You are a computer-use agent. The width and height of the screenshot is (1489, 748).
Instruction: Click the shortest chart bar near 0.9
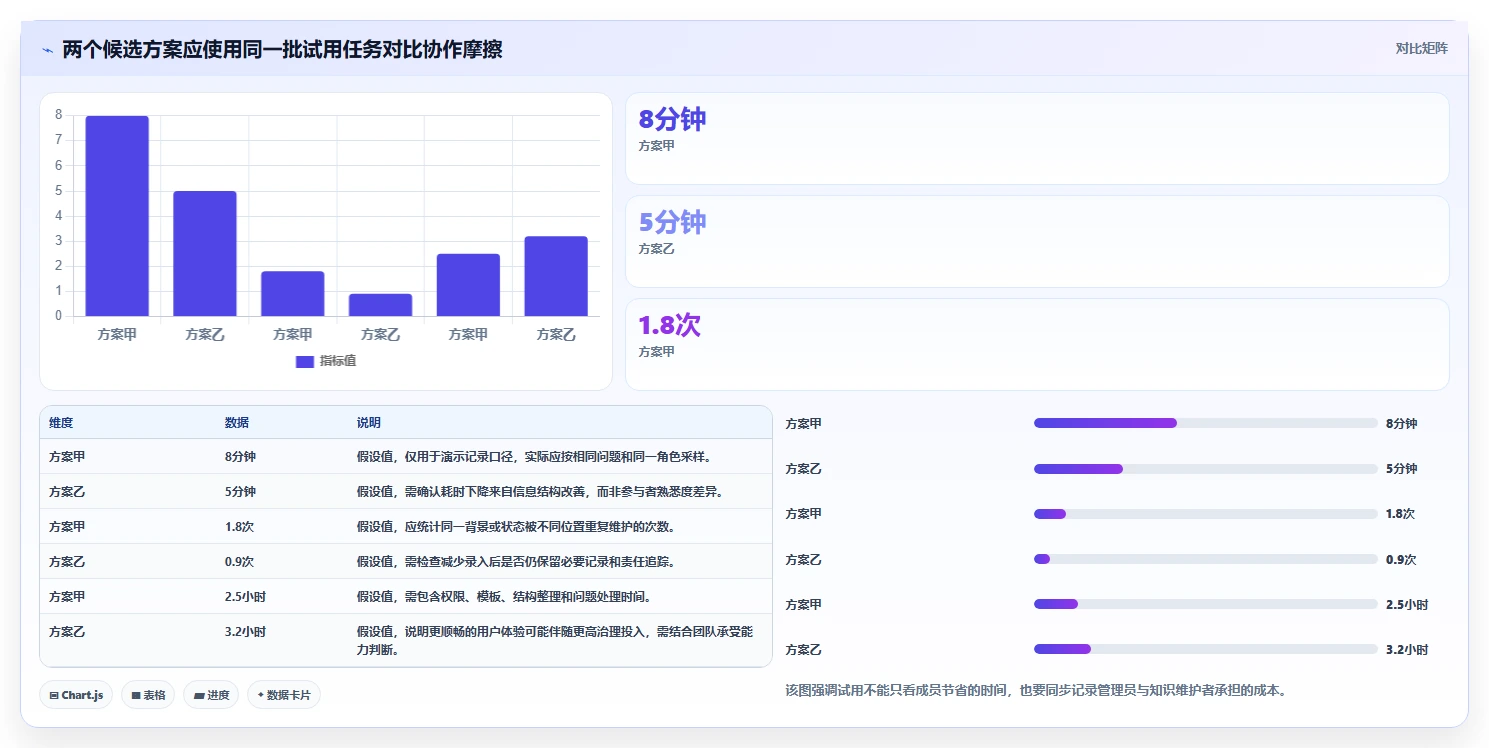381,305
